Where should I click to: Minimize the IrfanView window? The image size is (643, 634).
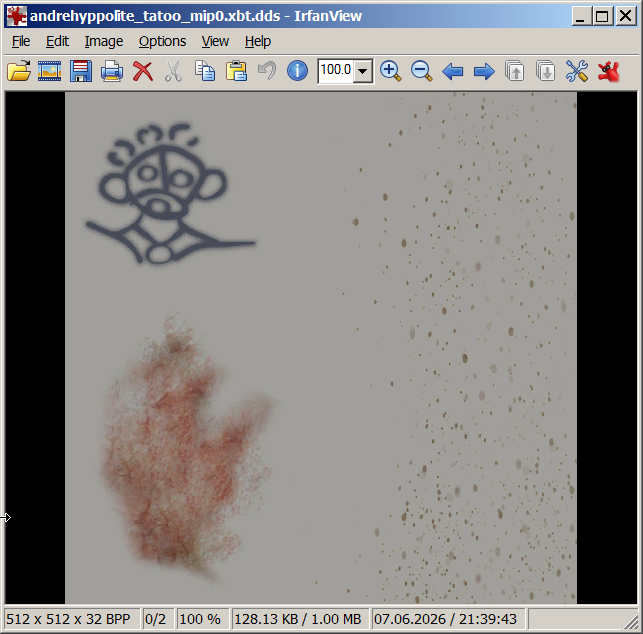581,16
